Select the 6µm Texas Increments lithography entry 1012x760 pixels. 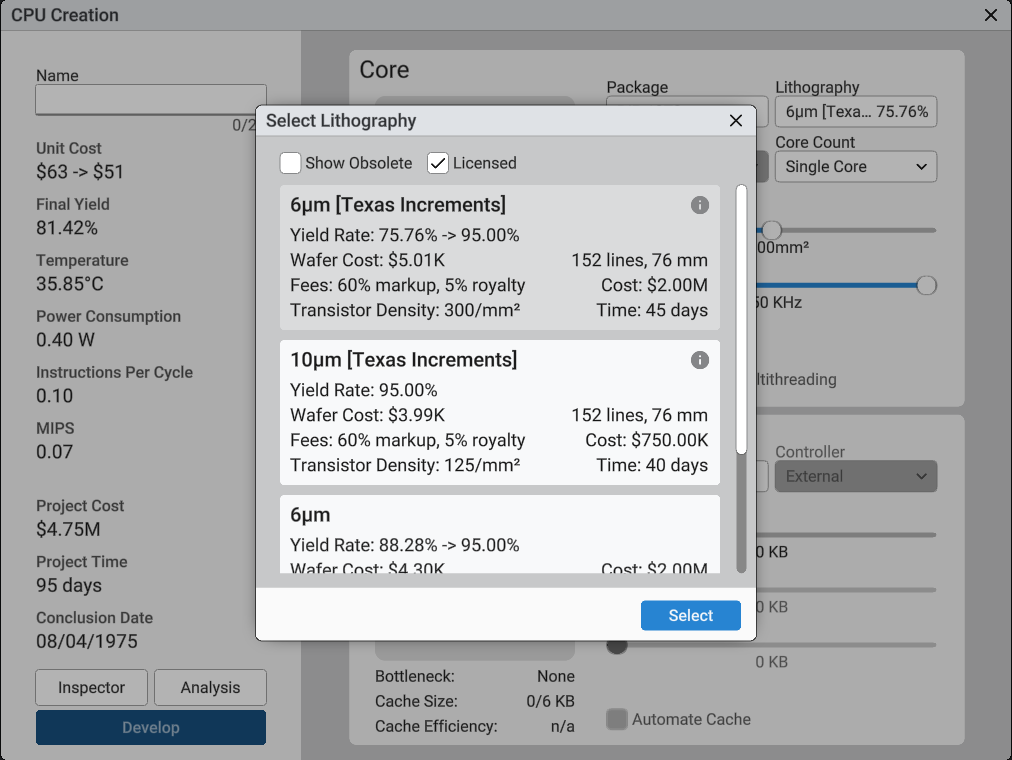point(500,258)
